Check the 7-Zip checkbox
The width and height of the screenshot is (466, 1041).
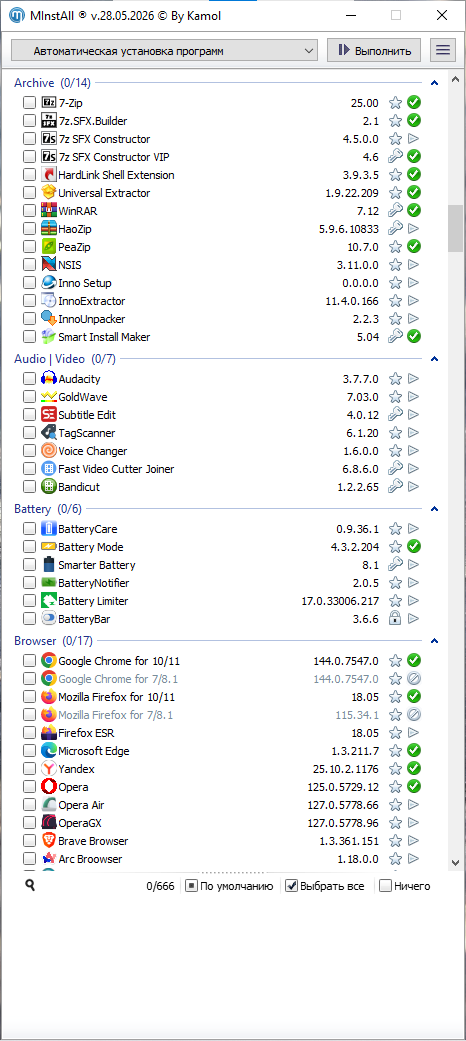pyautogui.click(x=29, y=103)
